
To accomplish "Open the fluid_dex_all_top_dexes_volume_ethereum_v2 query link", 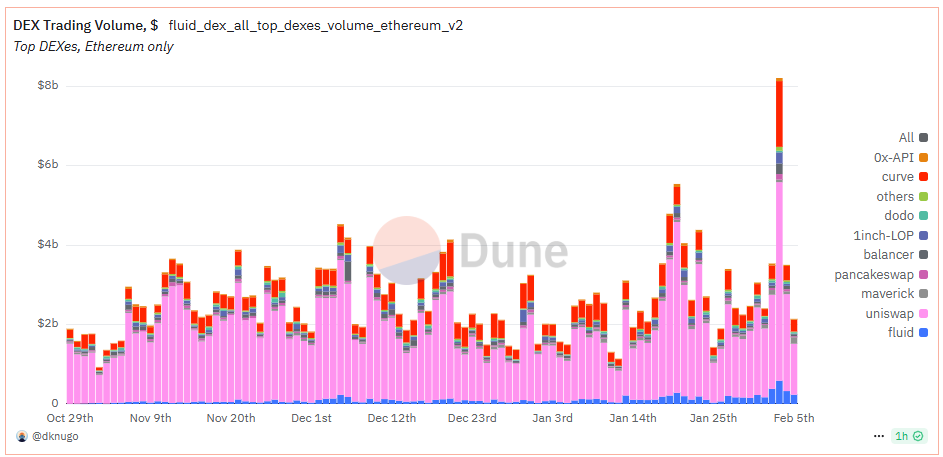I will [316, 26].
